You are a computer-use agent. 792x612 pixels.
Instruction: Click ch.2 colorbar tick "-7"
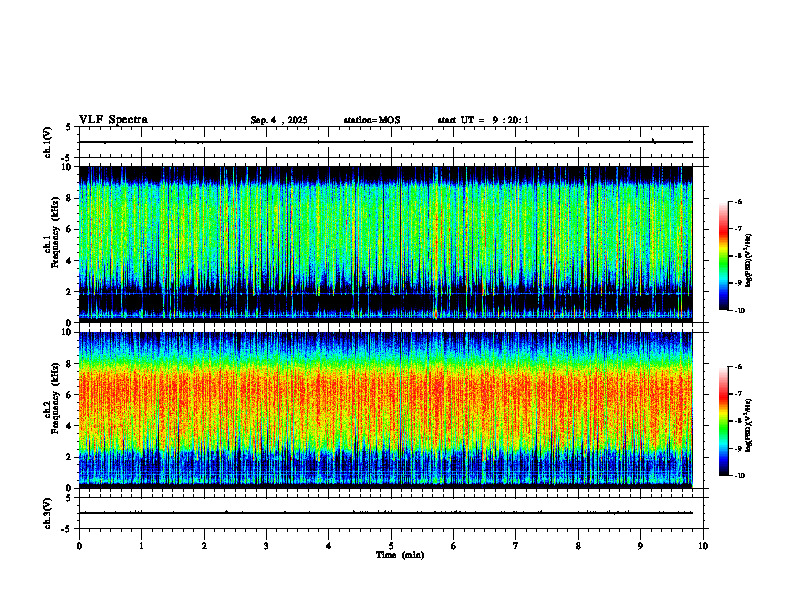738,394
